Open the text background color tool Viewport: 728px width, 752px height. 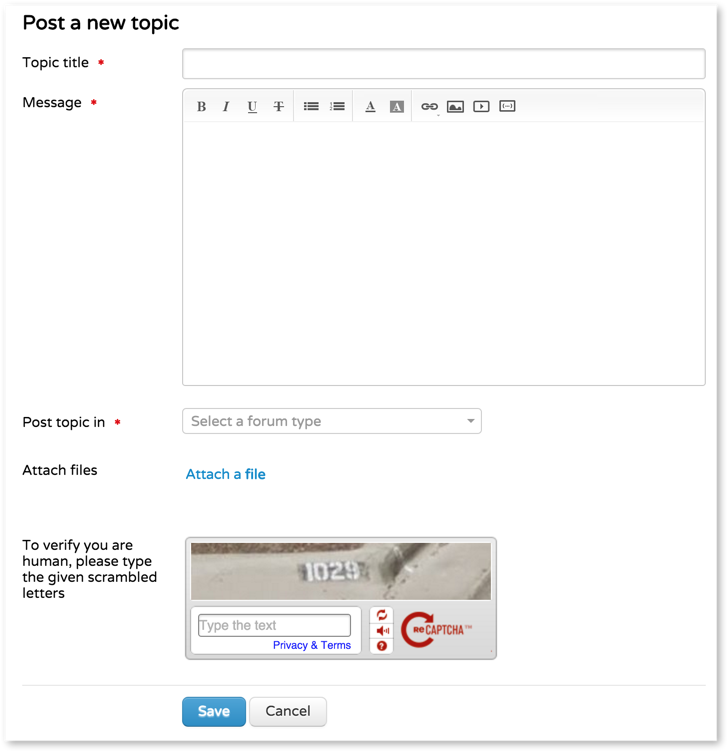coord(397,106)
